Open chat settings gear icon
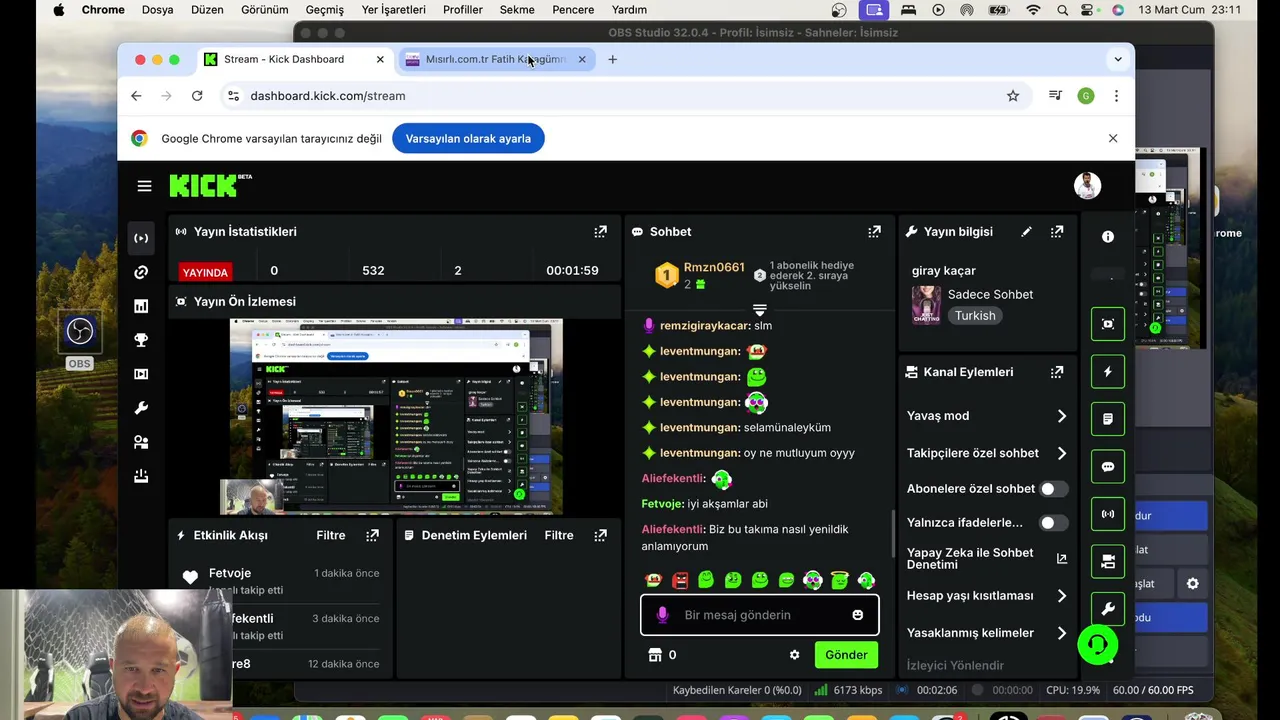This screenshot has width=1280, height=720. (x=794, y=655)
